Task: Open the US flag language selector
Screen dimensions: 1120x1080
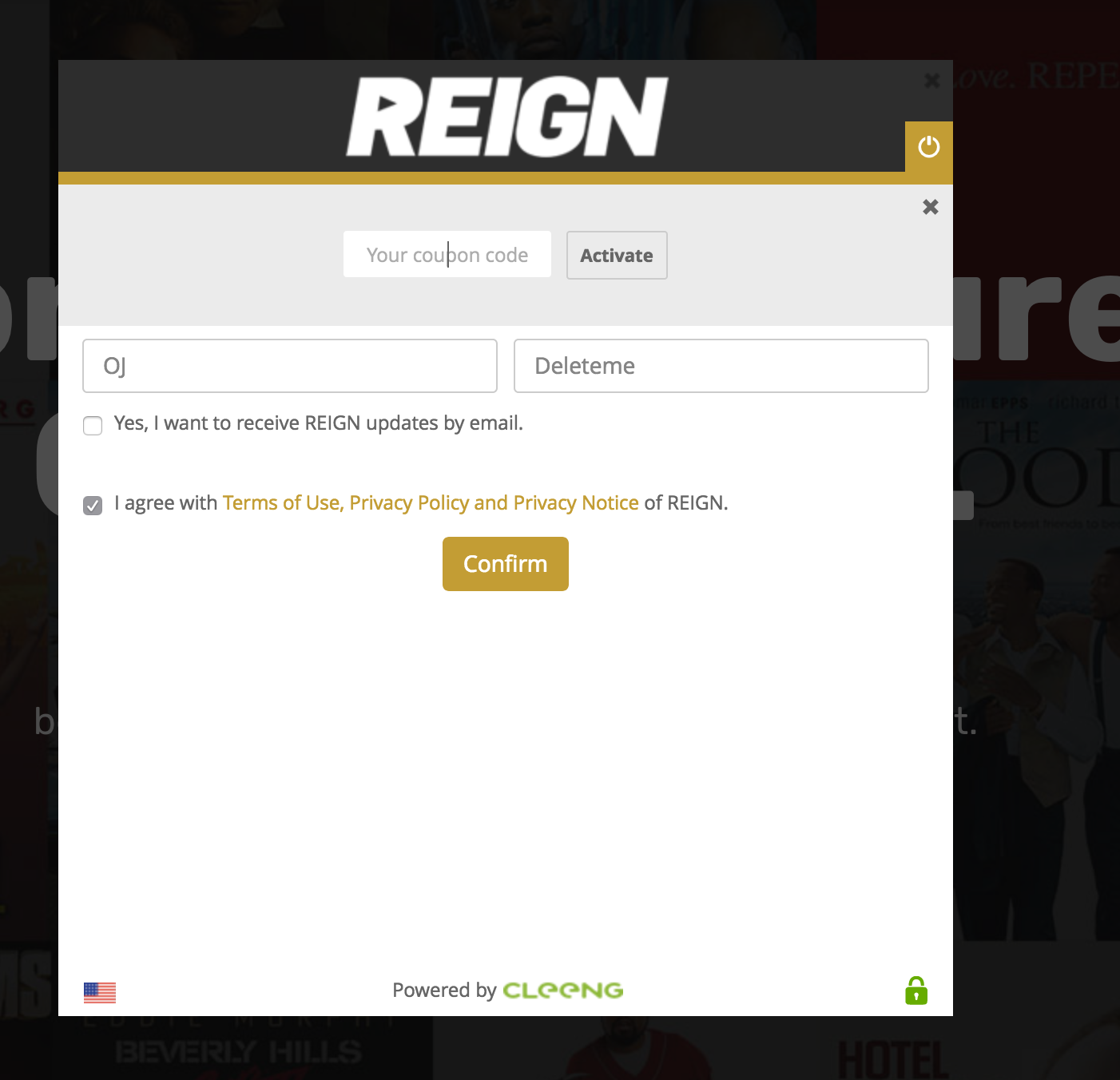Action: pyautogui.click(x=100, y=992)
